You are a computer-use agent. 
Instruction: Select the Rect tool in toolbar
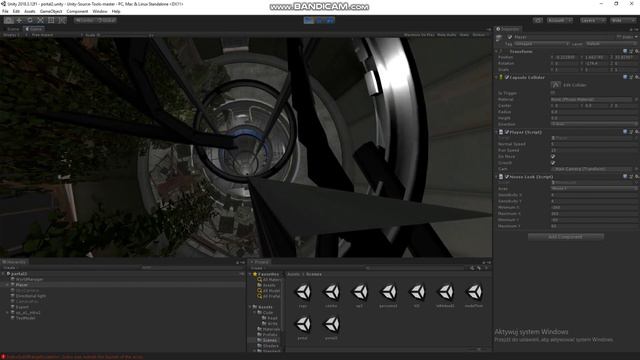point(51,20)
